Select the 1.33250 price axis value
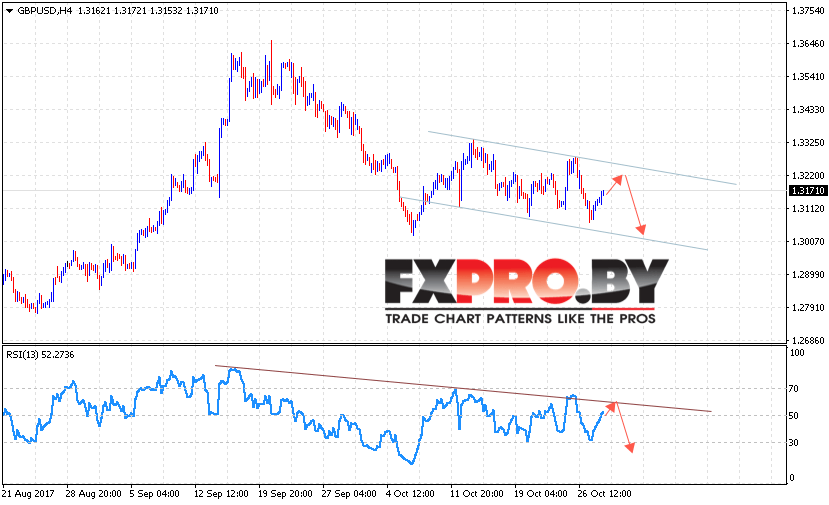 point(807,142)
